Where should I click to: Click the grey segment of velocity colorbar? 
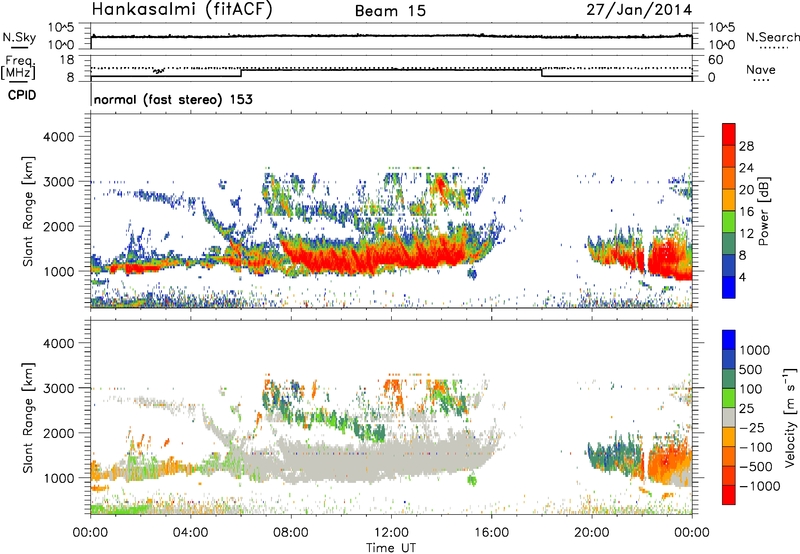tap(729, 417)
